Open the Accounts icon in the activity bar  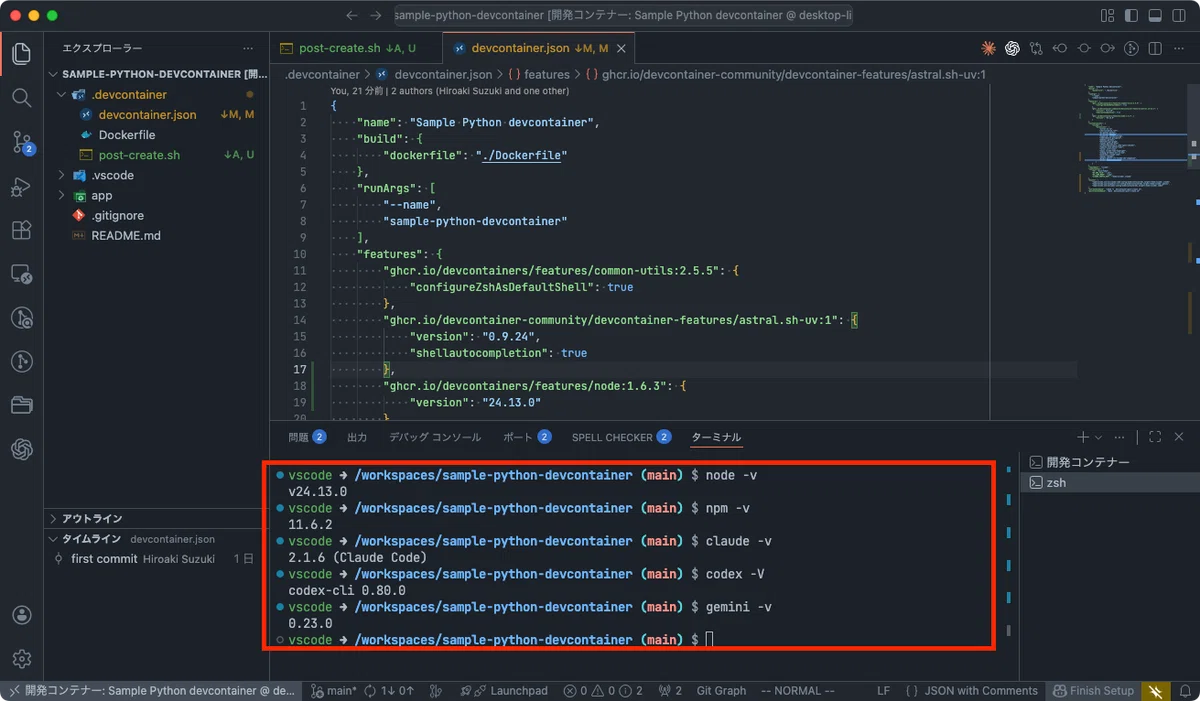pyautogui.click(x=21, y=614)
